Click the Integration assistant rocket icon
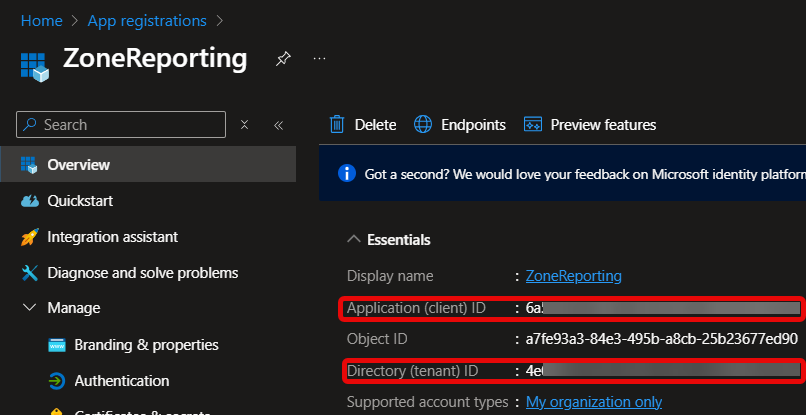 [x=29, y=237]
